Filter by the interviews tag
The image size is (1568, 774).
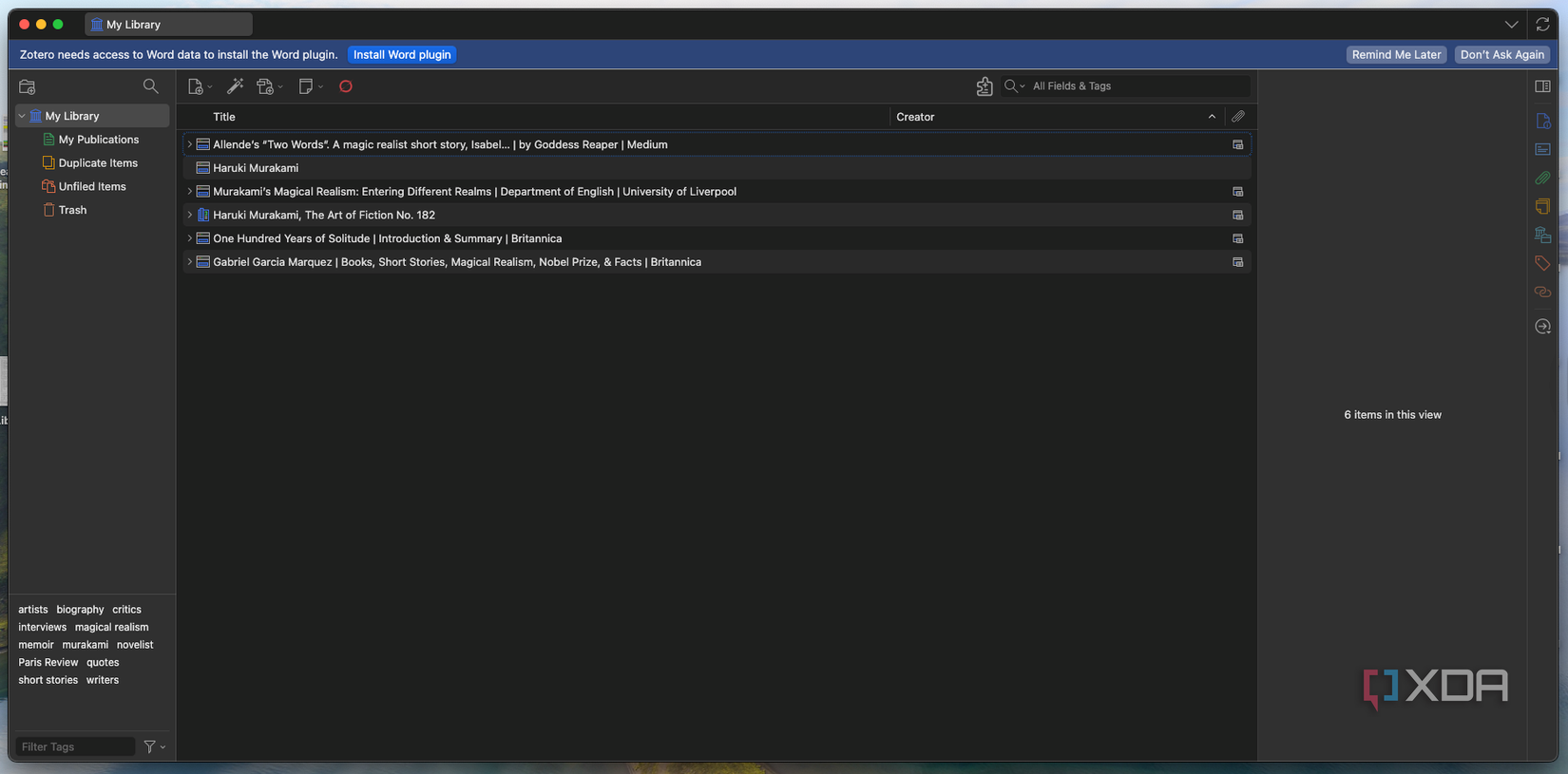point(42,628)
